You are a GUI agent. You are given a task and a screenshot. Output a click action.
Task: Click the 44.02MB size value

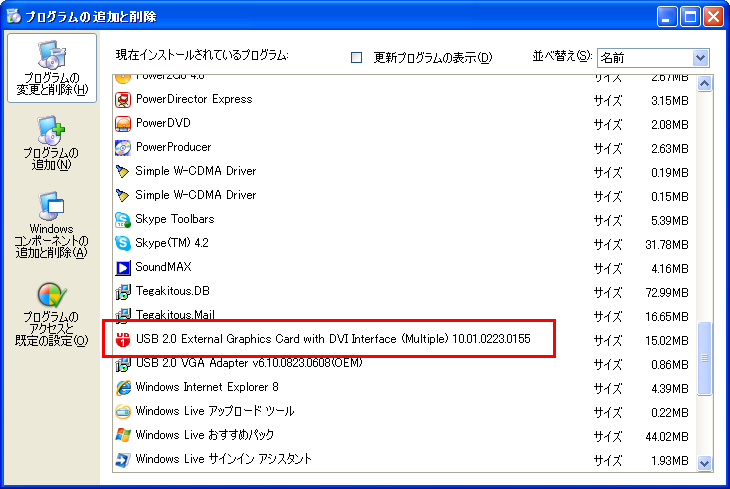pyautogui.click(x=667, y=436)
